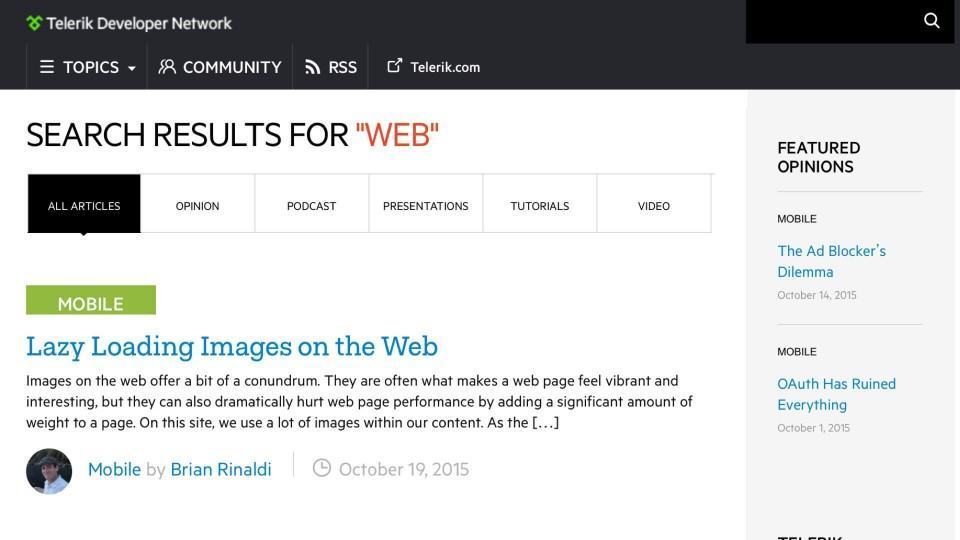Screen dimensions: 960x540
Task: Click the green Mobile category label
Action: point(91,302)
